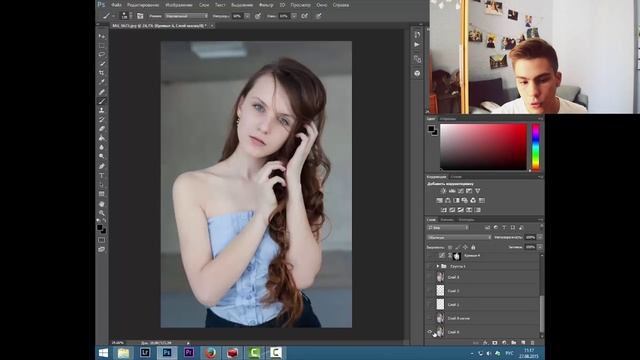The height and width of the screenshot is (360, 640).
Task: Open the brush panel toggle in options bar
Action: click(x=140, y=16)
